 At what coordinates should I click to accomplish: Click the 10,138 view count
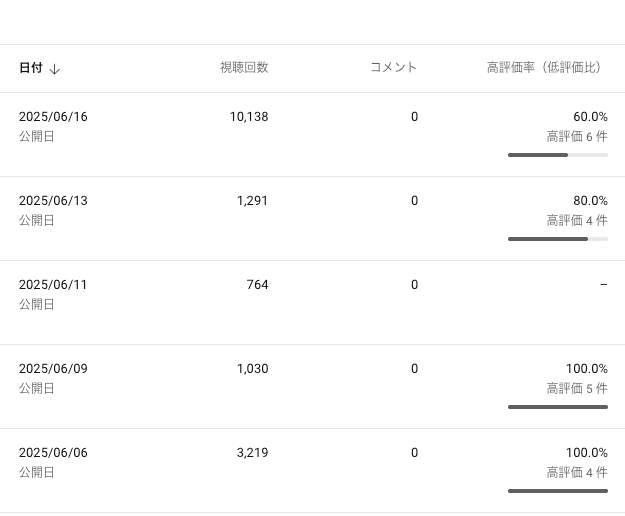(x=249, y=117)
